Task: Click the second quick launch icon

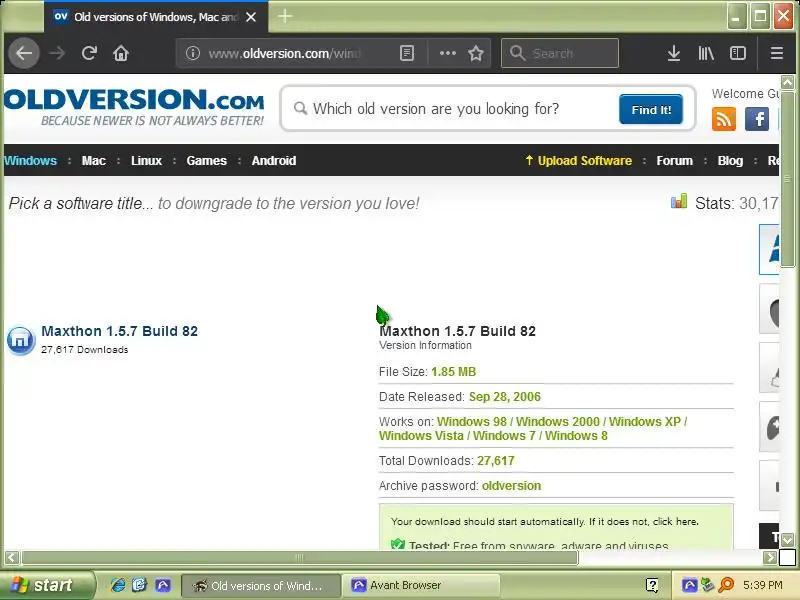Action: [x=139, y=585]
